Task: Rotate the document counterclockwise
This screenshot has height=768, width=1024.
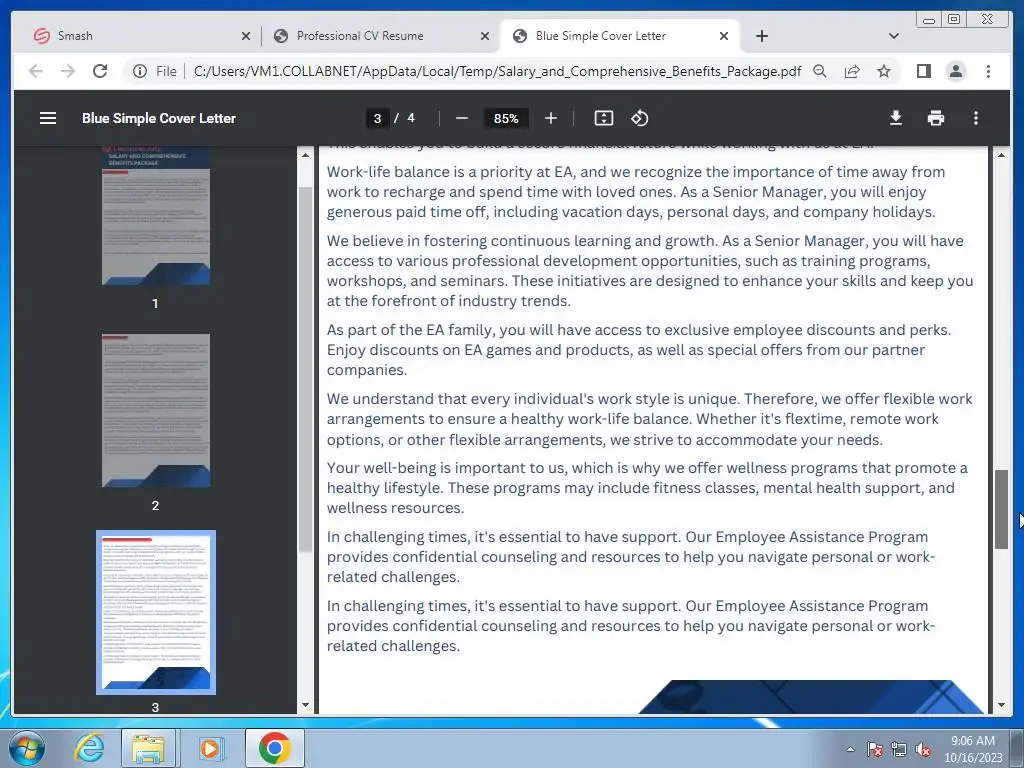Action: click(x=639, y=118)
